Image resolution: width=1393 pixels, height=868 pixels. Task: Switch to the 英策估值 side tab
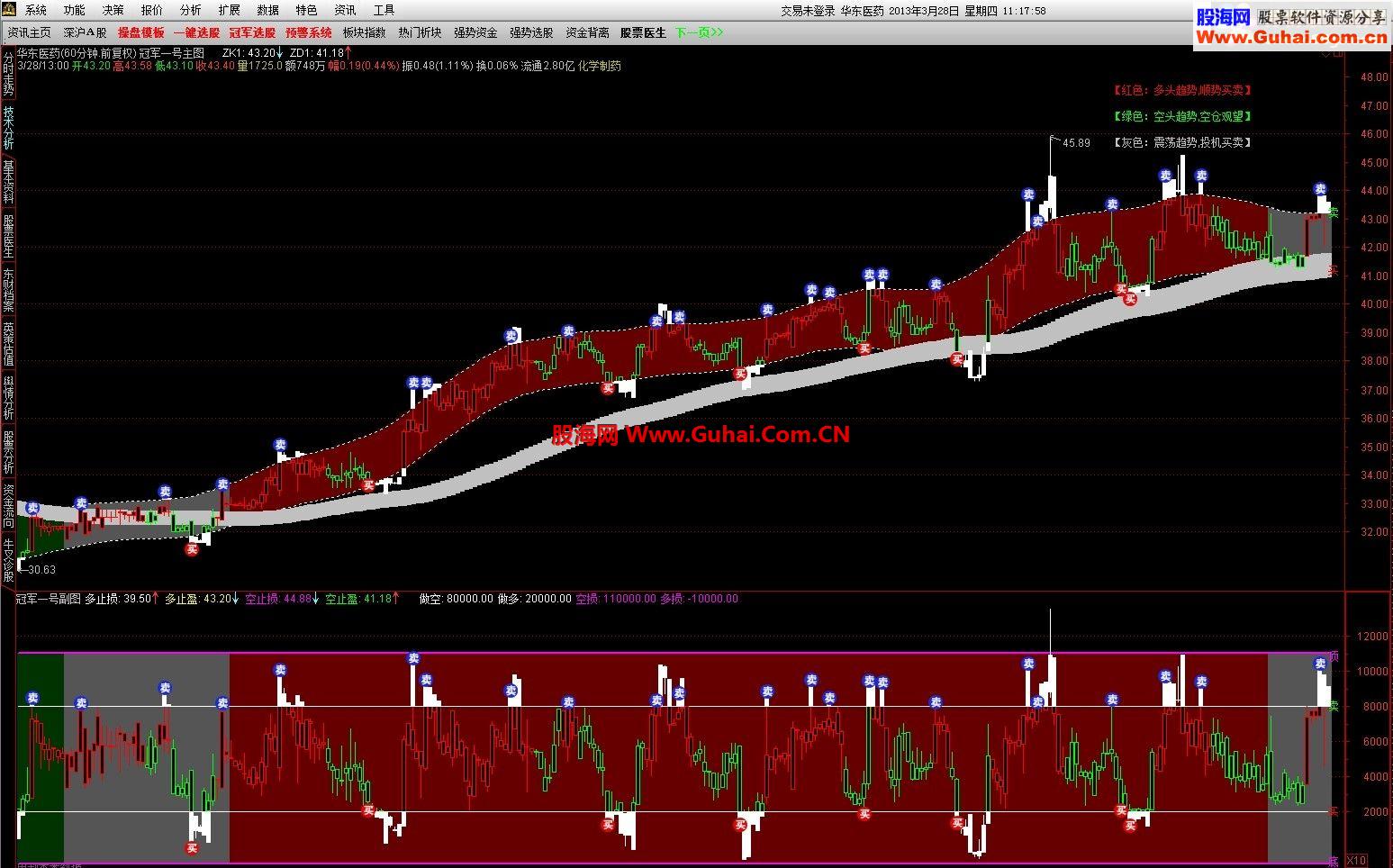[x=8, y=344]
